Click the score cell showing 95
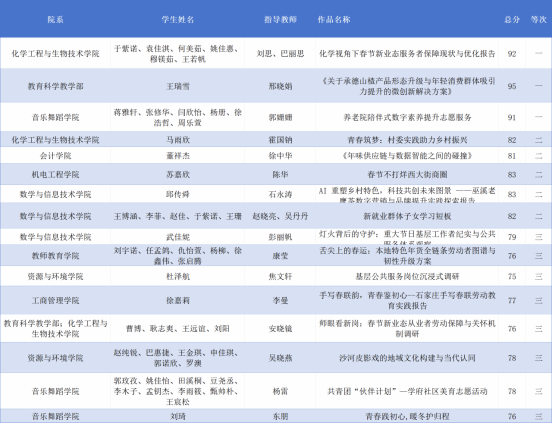 [x=512, y=86]
